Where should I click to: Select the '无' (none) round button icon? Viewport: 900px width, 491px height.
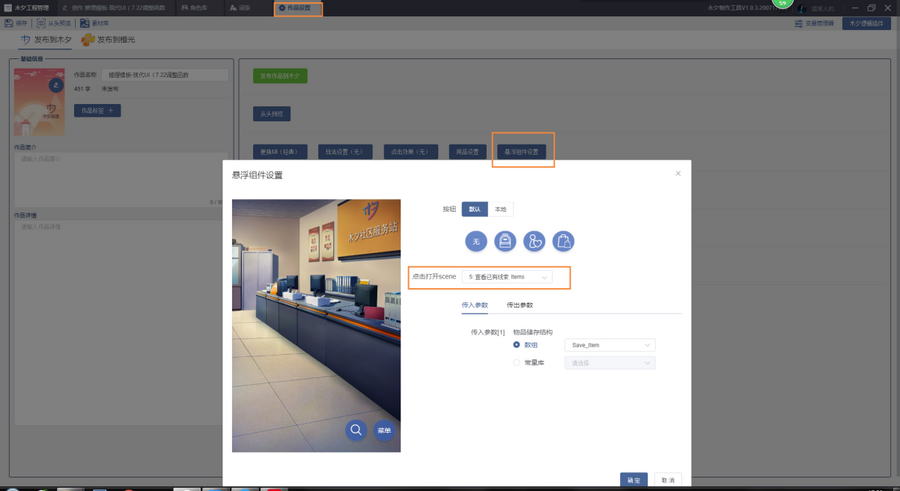click(x=476, y=241)
